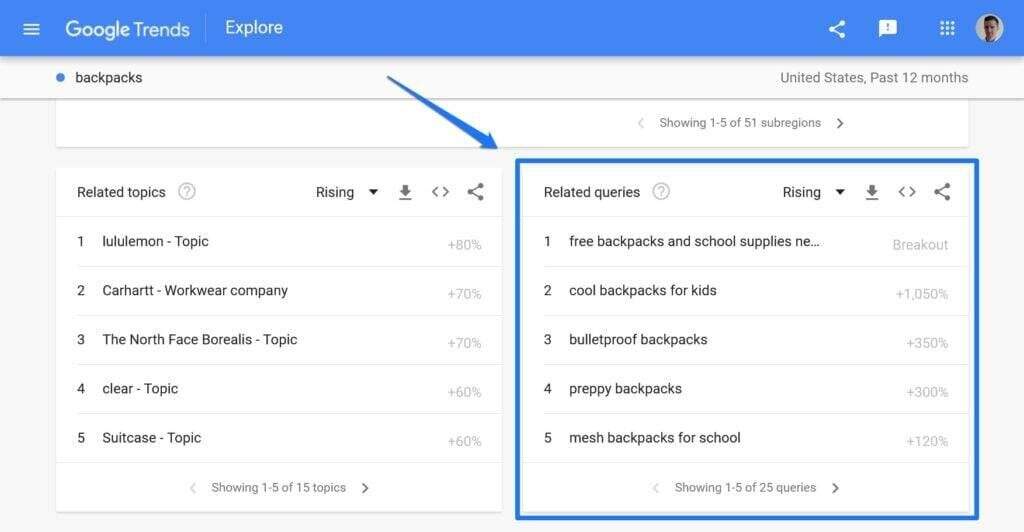
Task: Click the share icon in header
Action: click(837, 29)
